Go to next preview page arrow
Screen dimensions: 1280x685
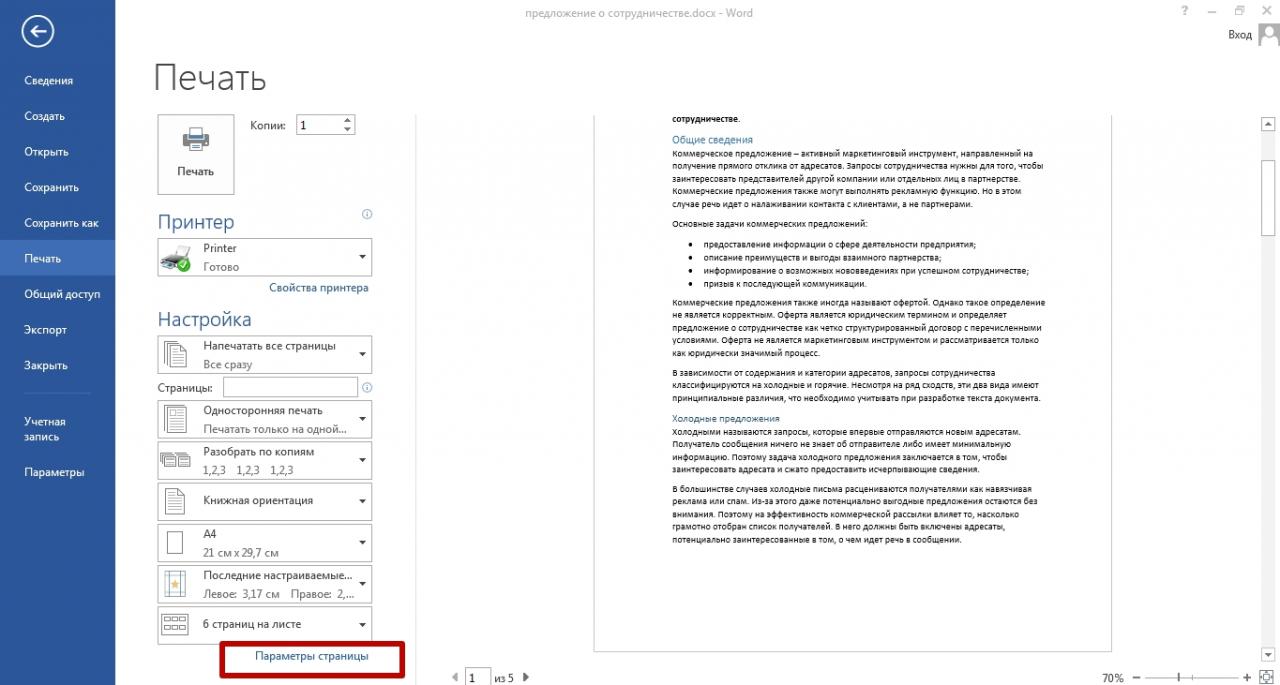coord(526,677)
